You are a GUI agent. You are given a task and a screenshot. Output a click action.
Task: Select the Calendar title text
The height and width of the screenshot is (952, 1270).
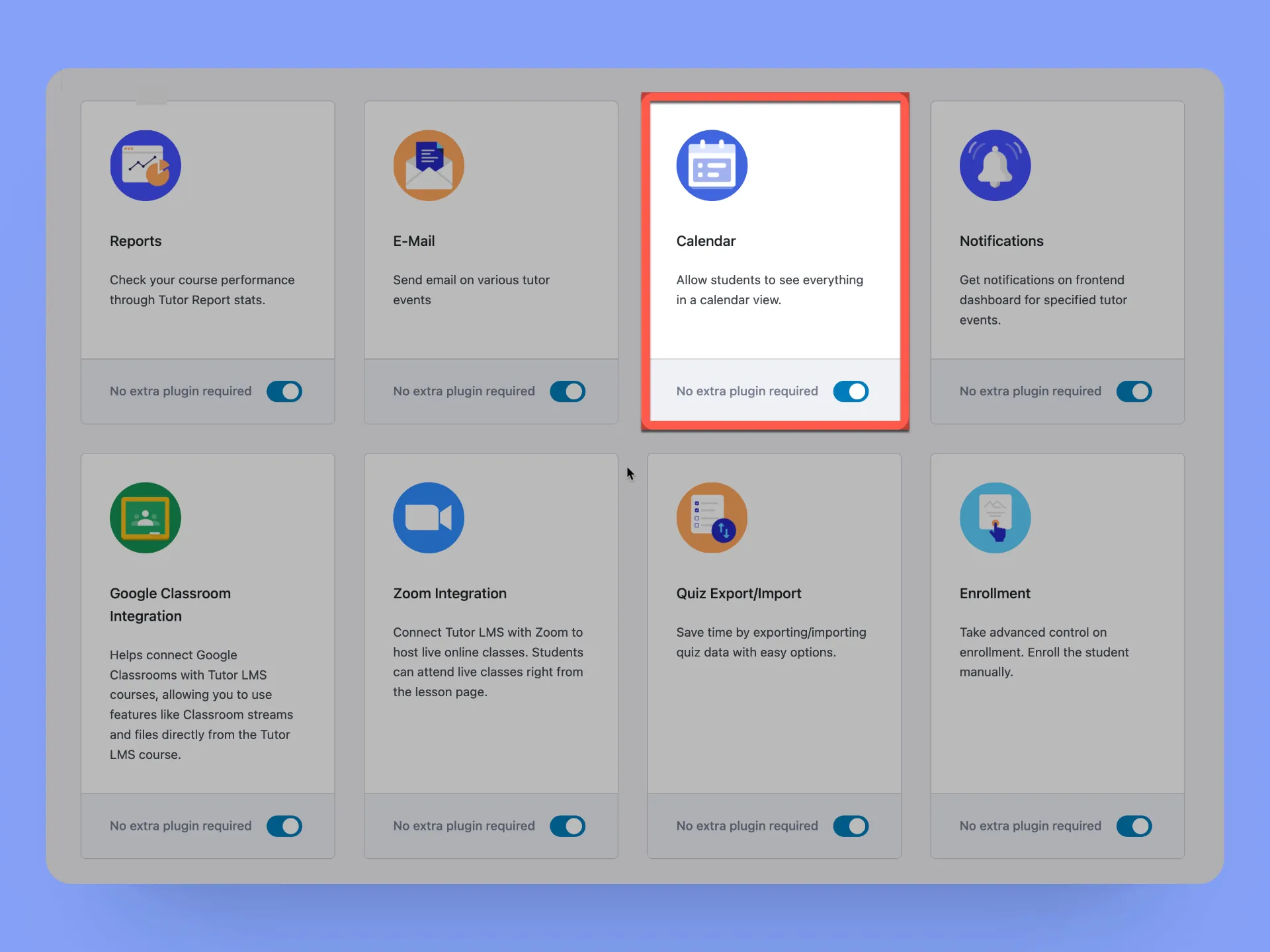click(x=706, y=241)
